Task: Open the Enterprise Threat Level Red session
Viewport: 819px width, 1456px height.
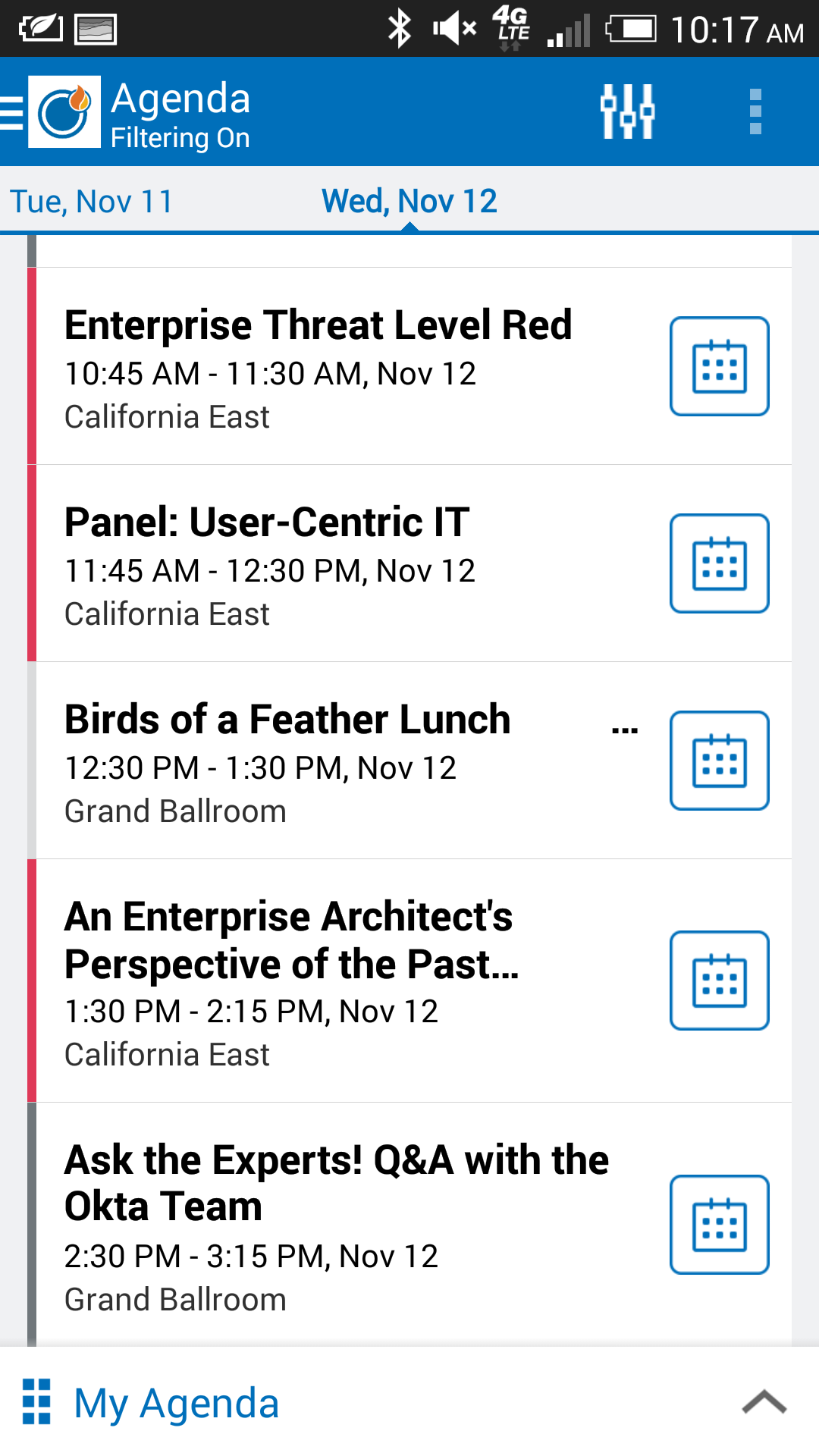Action: pos(318,366)
